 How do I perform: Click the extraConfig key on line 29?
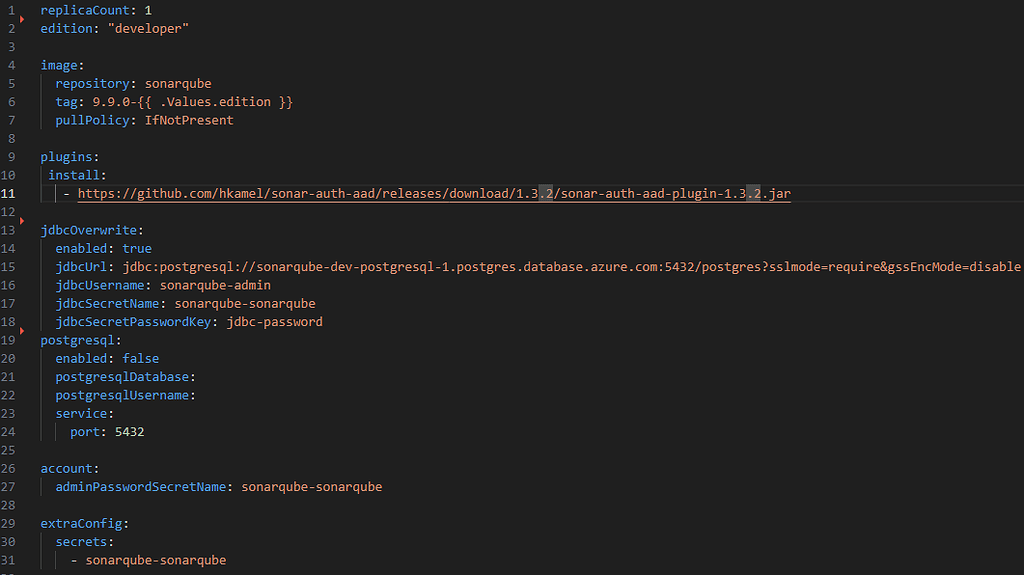(x=81, y=523)
